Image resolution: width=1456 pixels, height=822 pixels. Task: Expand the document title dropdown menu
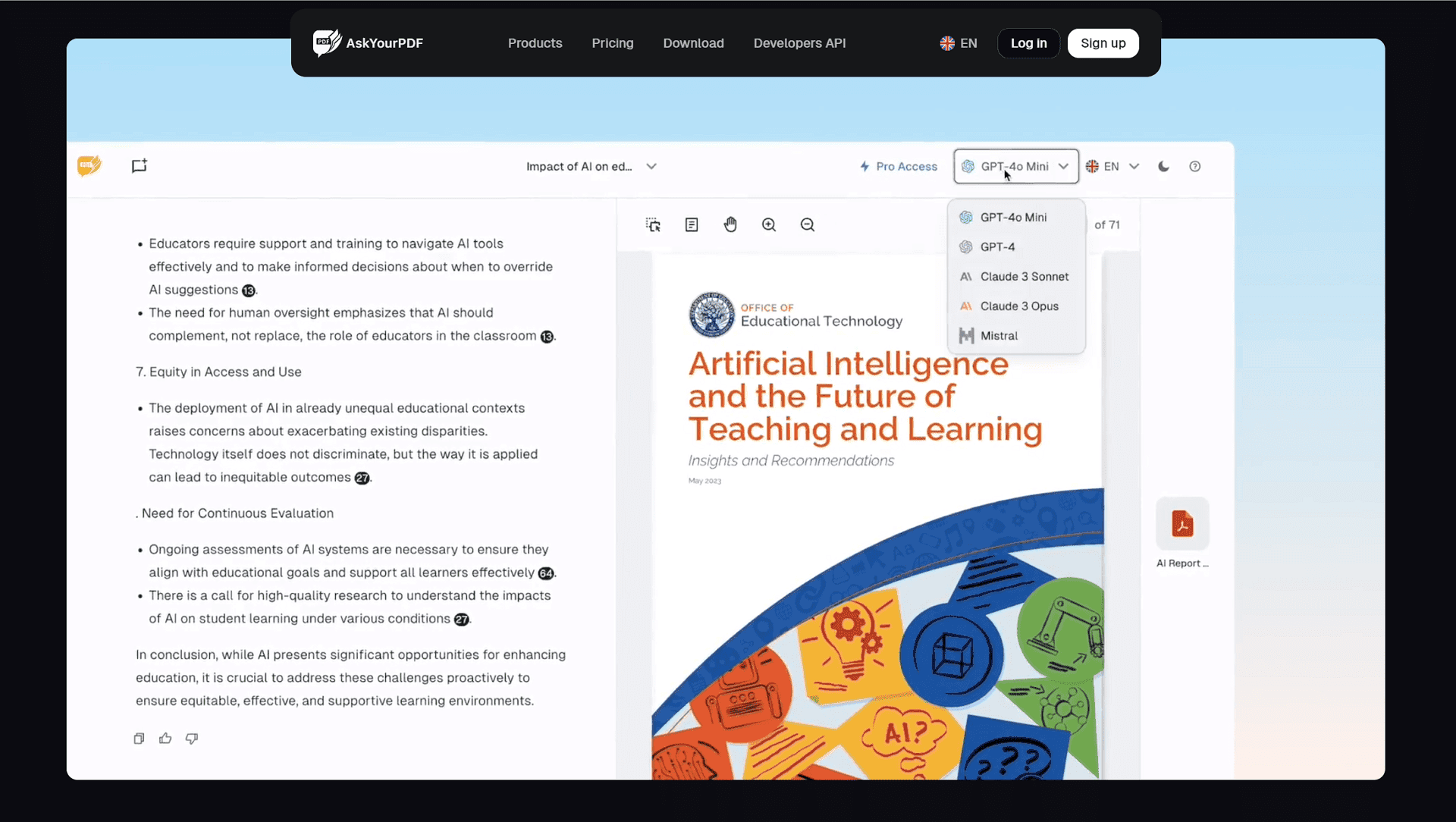[x=650, y=166]
